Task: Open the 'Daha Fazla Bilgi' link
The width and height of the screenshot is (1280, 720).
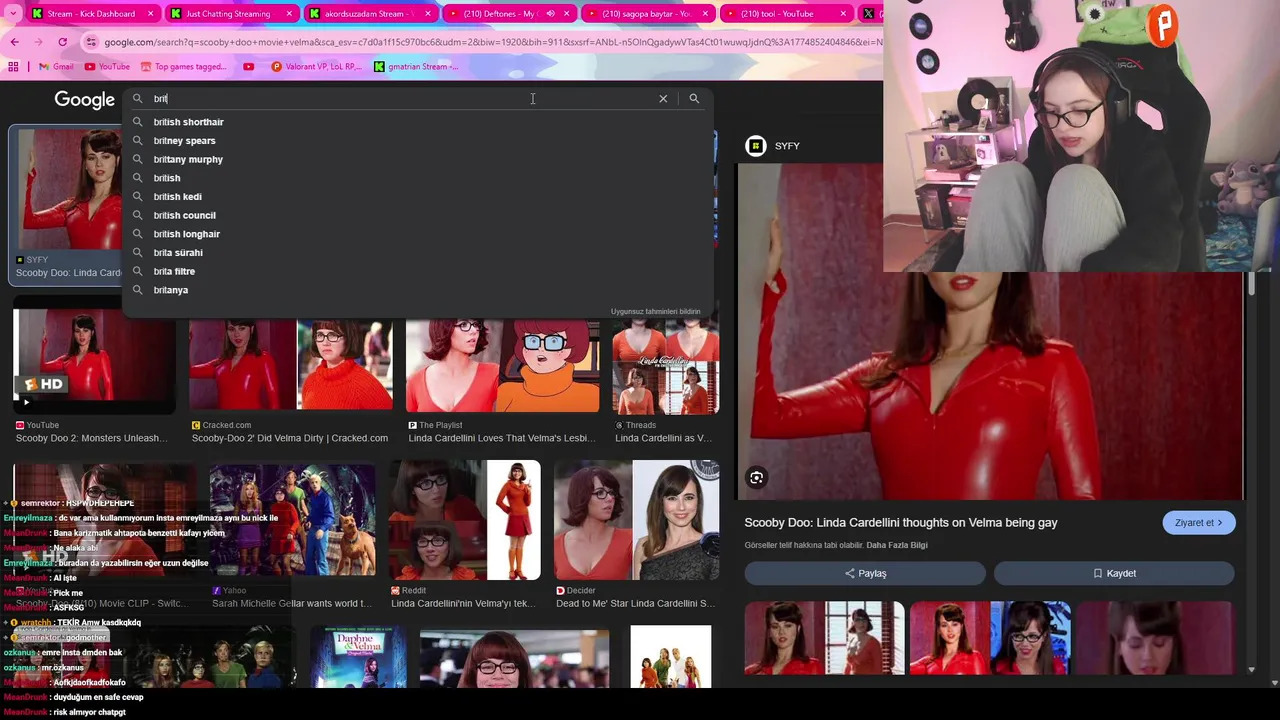Action: pos(897,545)
